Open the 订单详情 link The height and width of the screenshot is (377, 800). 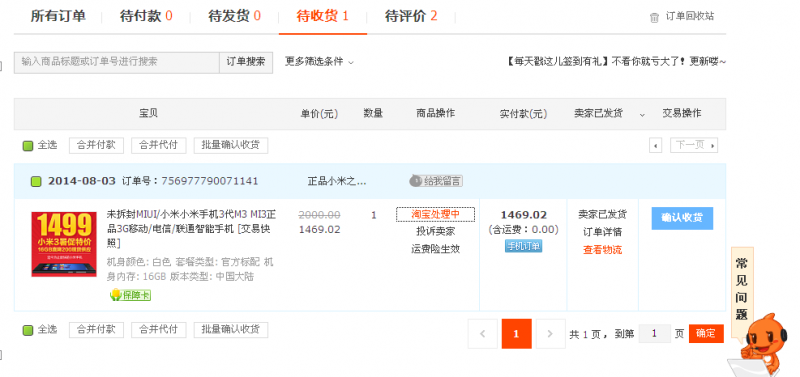[603, 232]
